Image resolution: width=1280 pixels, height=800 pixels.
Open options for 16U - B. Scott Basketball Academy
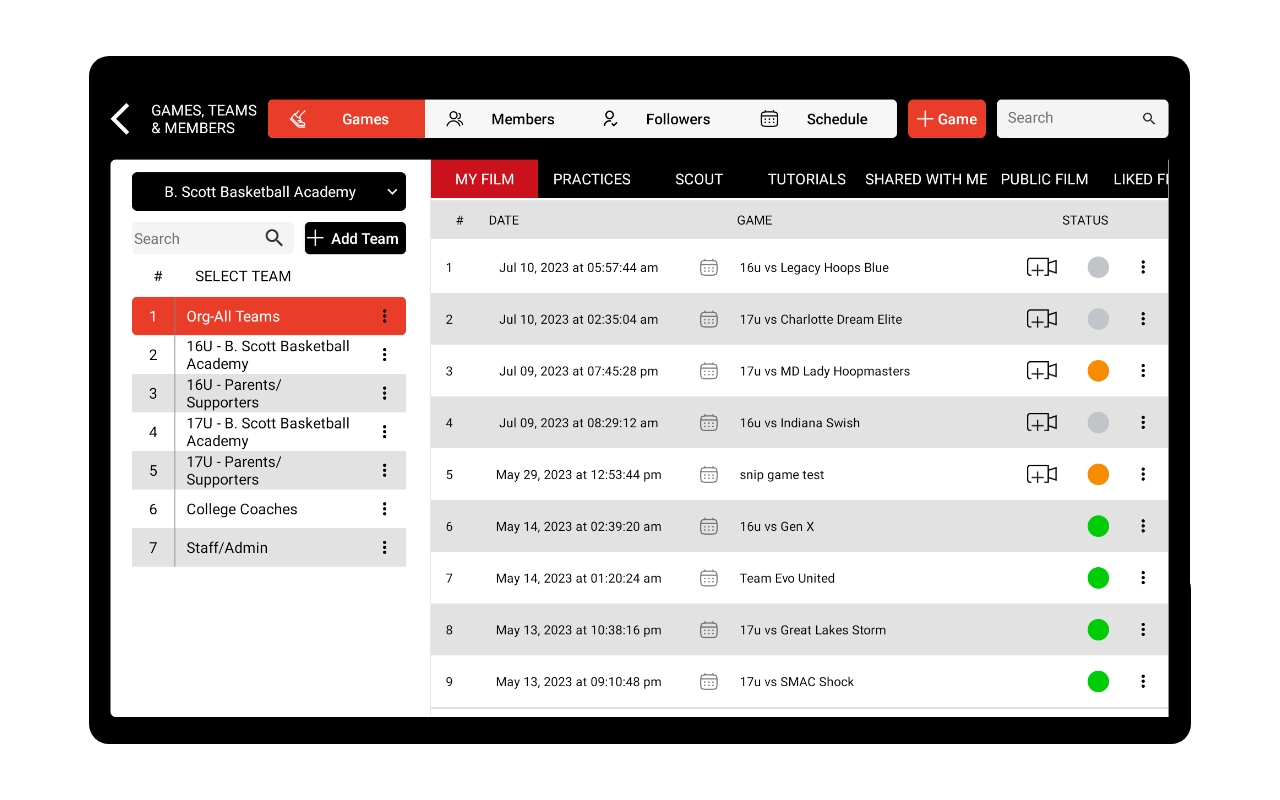(384, 355)
